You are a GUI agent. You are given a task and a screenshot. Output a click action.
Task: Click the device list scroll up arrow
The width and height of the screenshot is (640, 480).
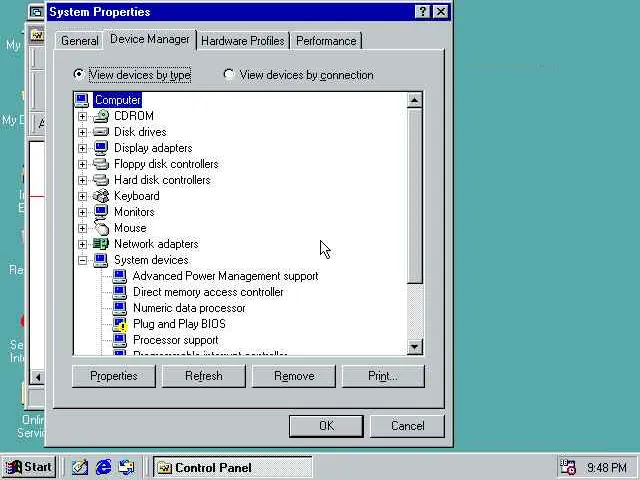click(414, 100)
